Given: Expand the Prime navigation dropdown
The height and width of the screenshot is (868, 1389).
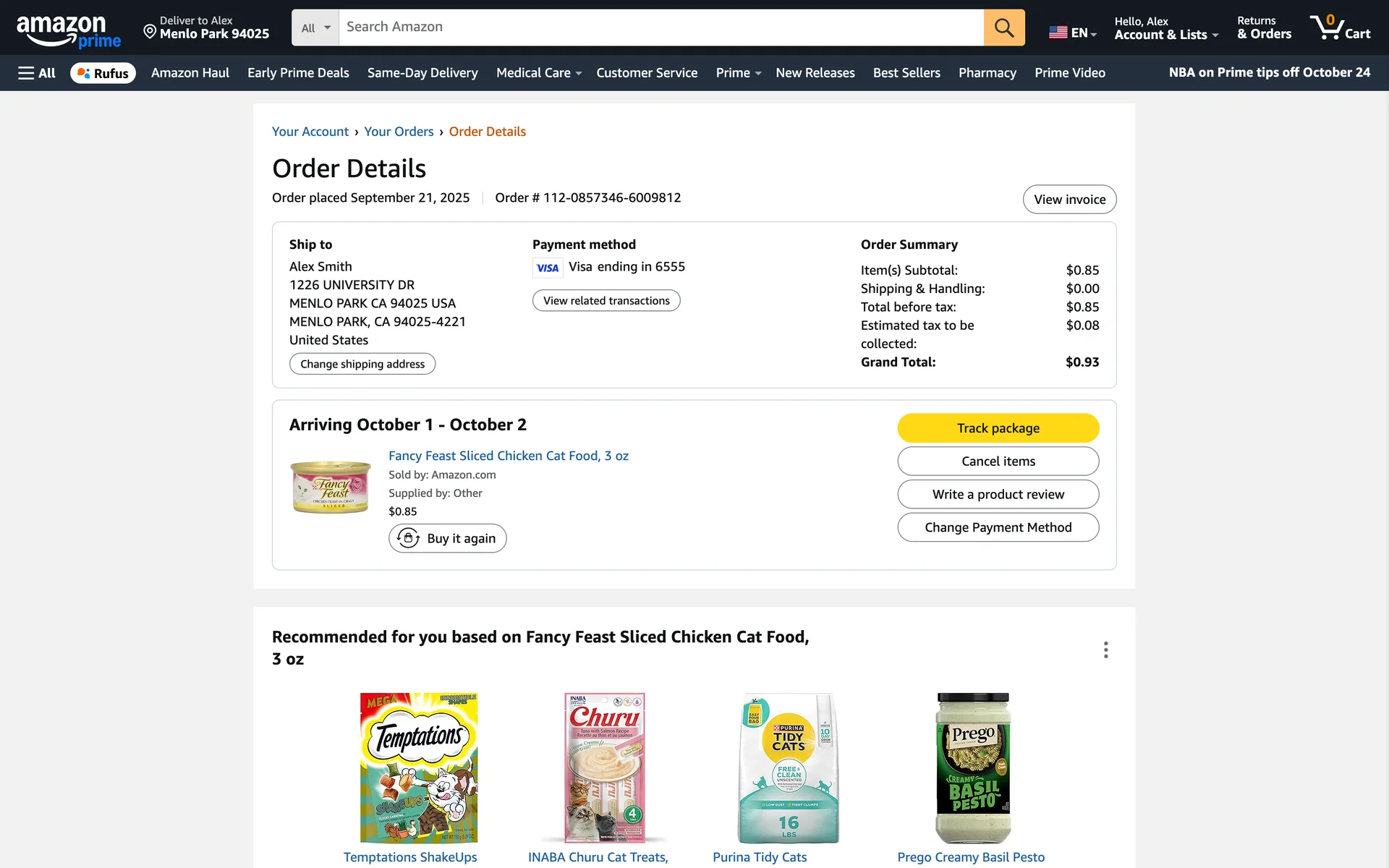Looking at the screenshot, I should coord(738,73).
